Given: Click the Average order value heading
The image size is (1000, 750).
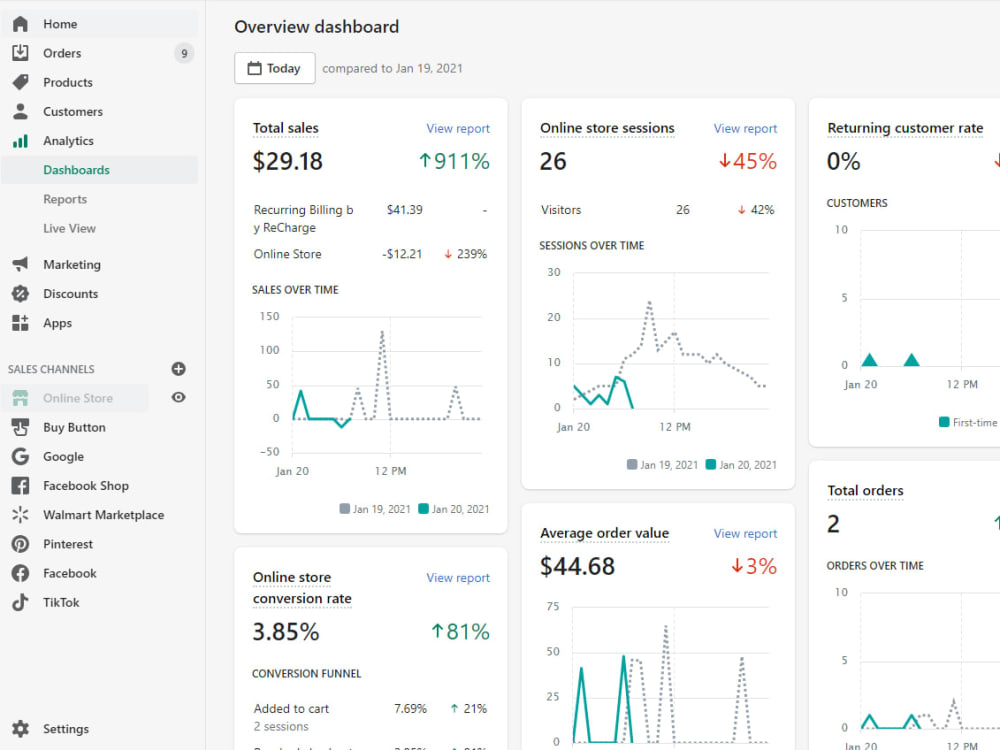Looking at the screenshot, I should pos(605,533).
